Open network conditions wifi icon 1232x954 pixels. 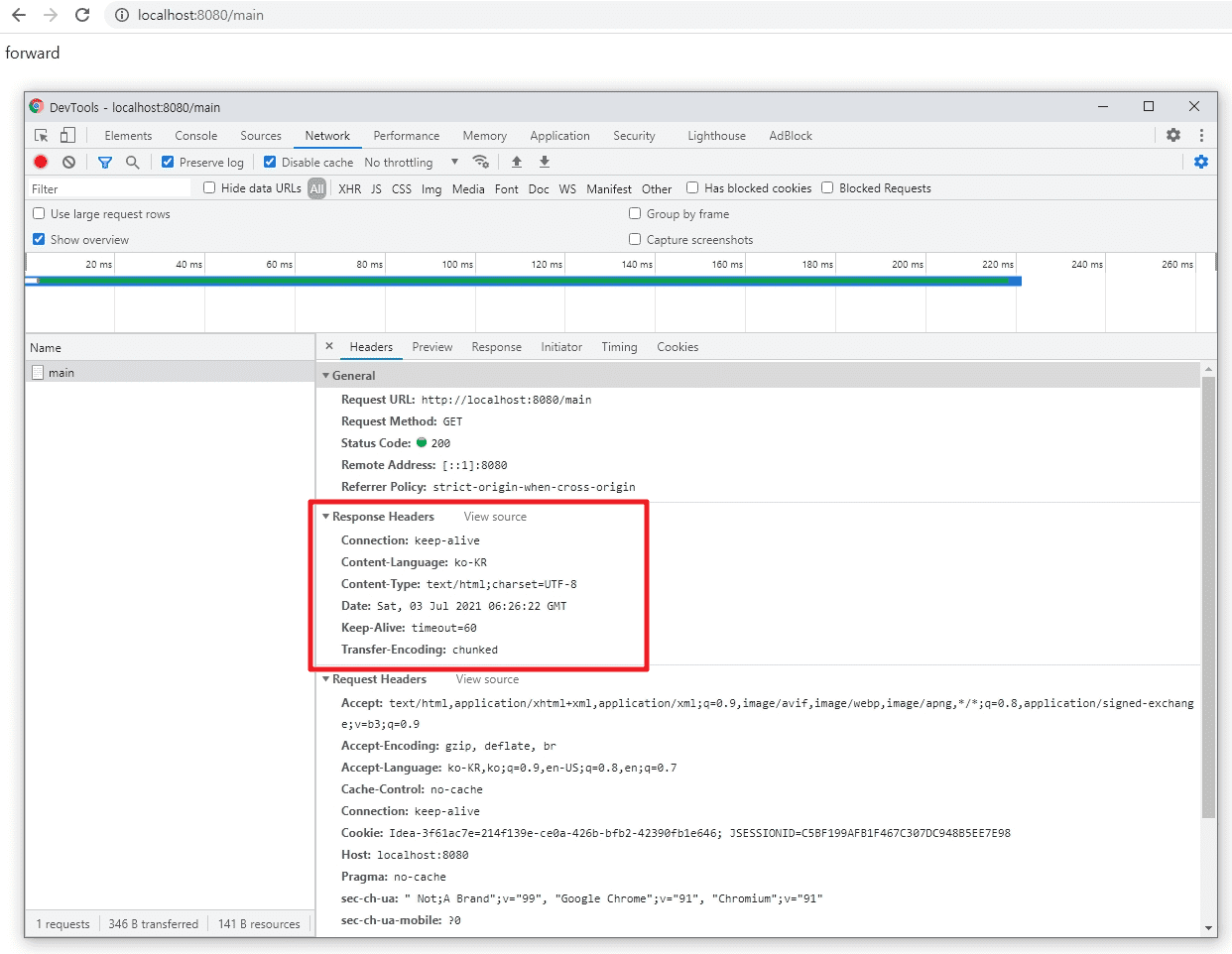(x=481, y=162)
